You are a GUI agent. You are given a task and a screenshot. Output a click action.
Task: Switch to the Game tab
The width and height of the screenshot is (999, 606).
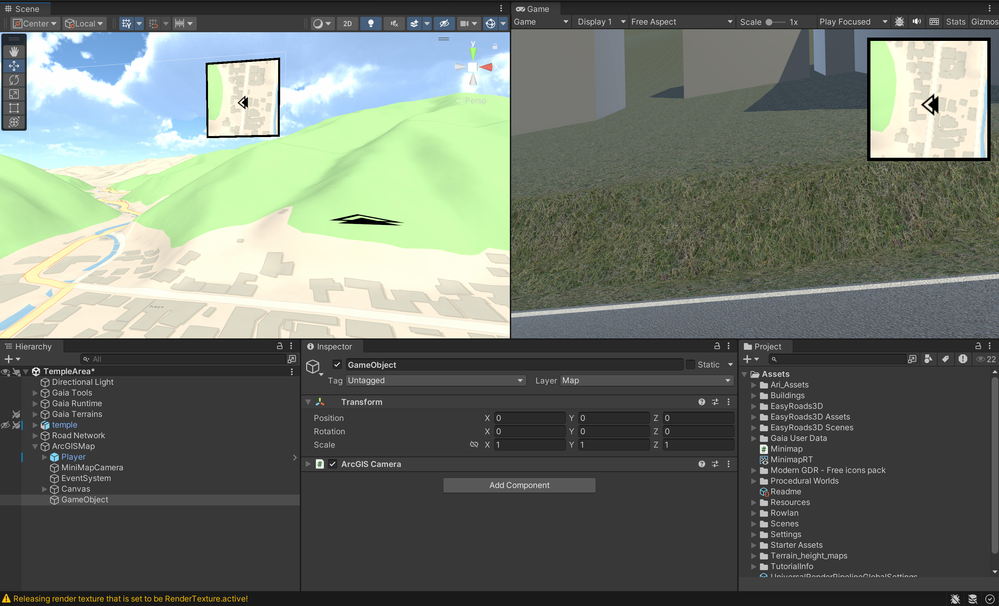(x=533, y=9)
